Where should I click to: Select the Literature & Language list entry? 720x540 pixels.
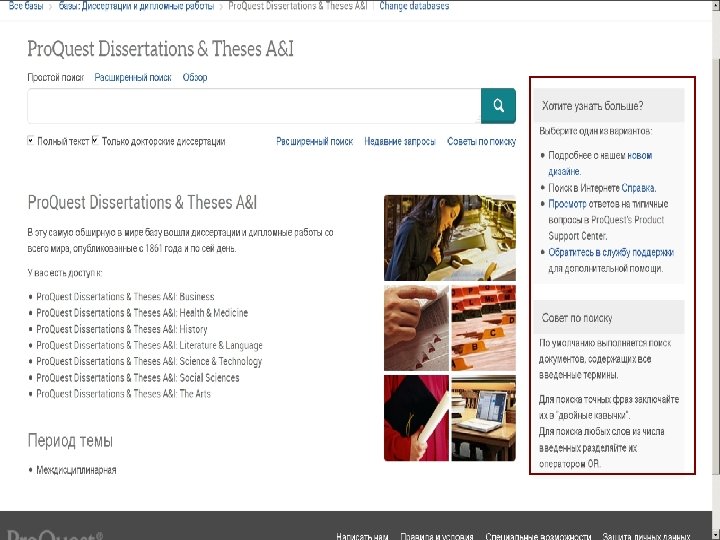point(149,345)
